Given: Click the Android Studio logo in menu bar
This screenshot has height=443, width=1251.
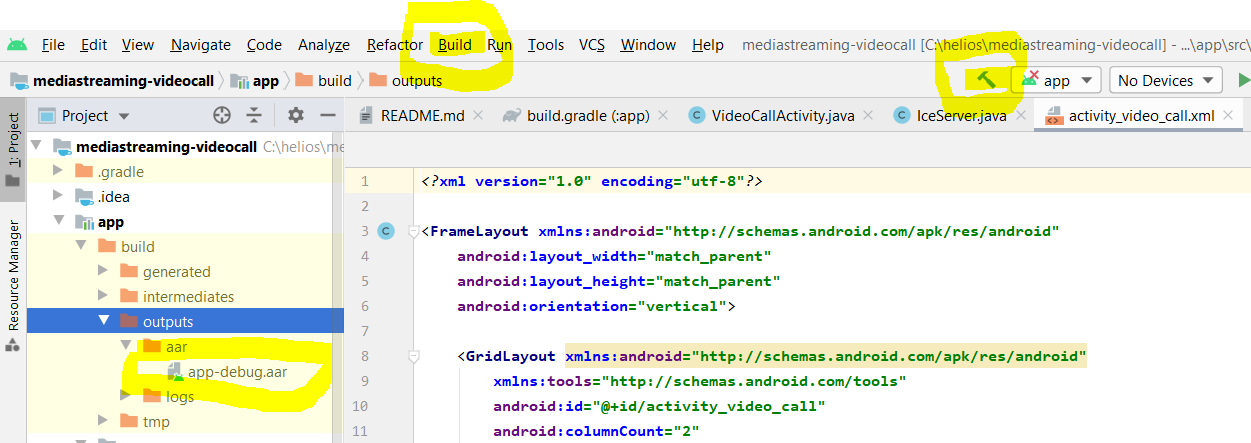Looking at the screenshot, I should point(16,44).
